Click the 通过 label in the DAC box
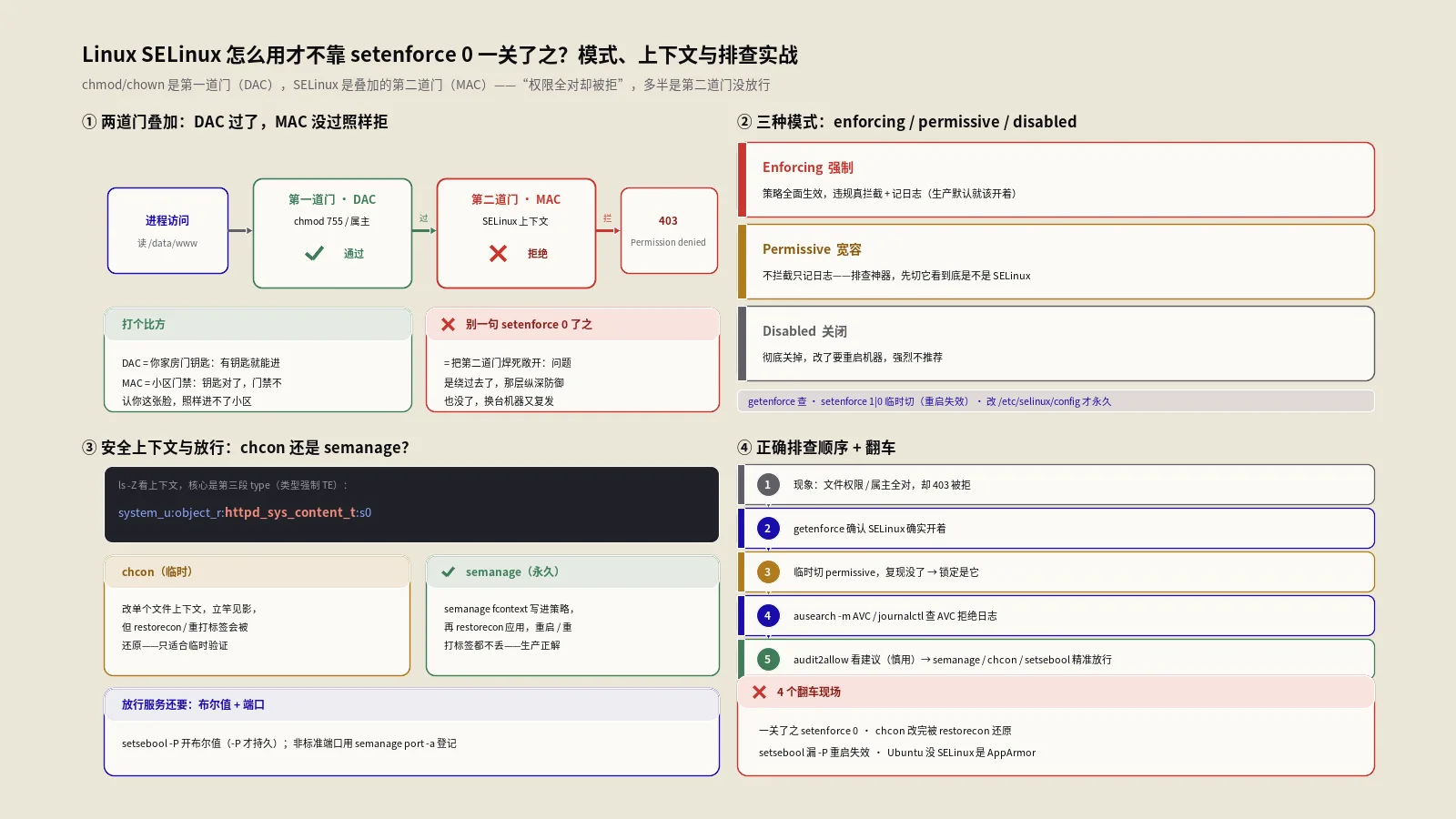 tap(354, 254)
